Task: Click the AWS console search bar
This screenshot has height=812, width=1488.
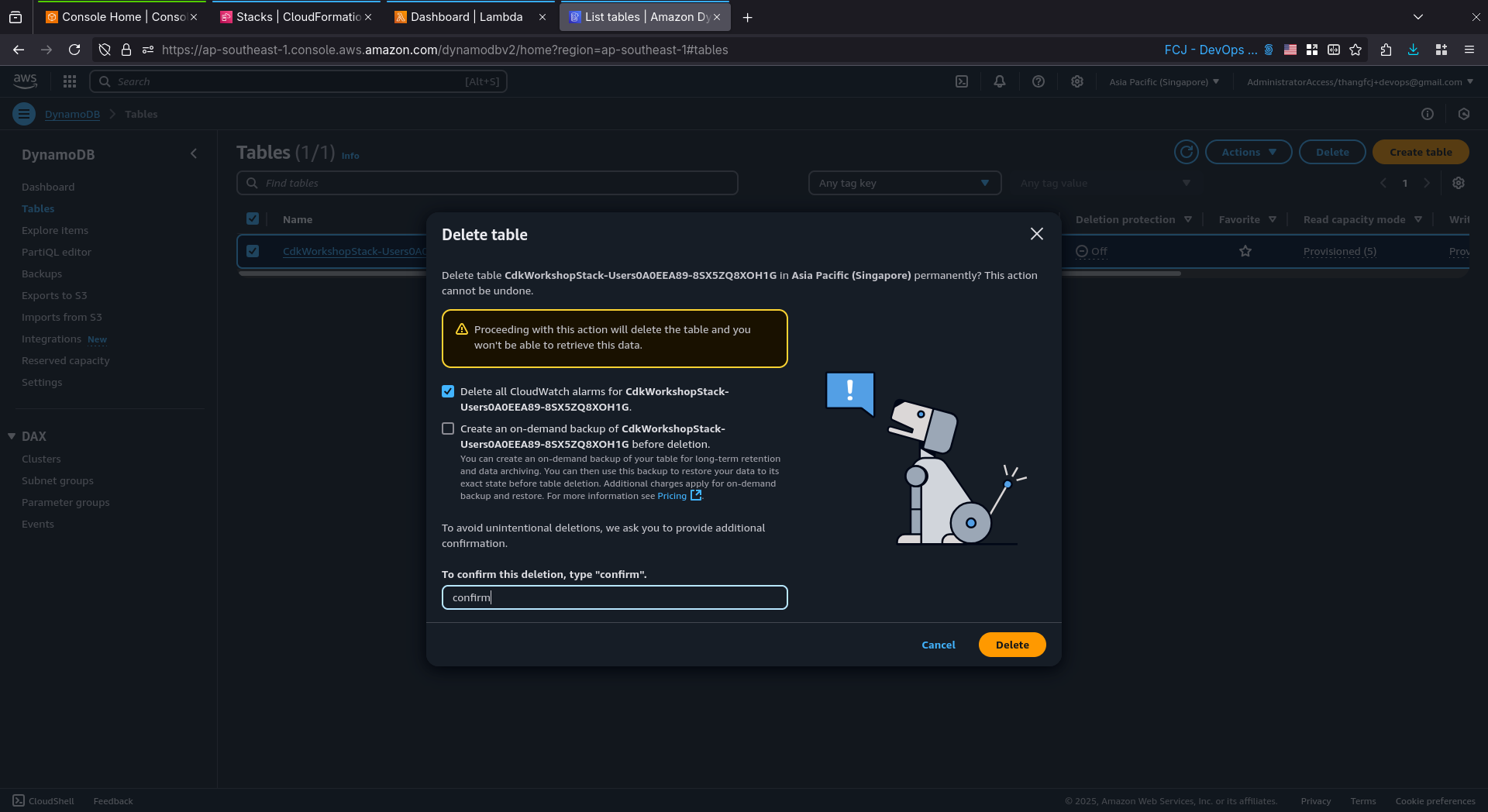Action: pyautogui.click(x=298, y=81)
